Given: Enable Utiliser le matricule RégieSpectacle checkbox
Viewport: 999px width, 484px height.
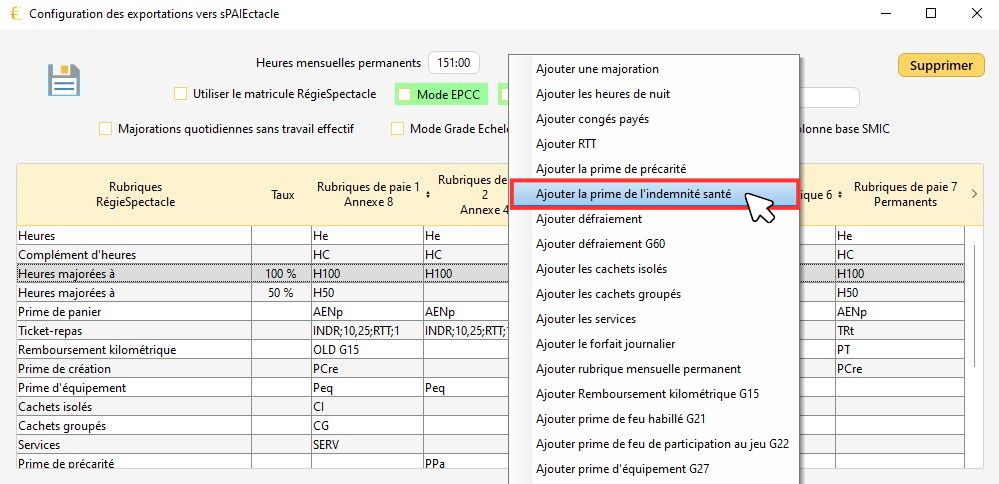Looking at the screenshot, I should 181,94.
